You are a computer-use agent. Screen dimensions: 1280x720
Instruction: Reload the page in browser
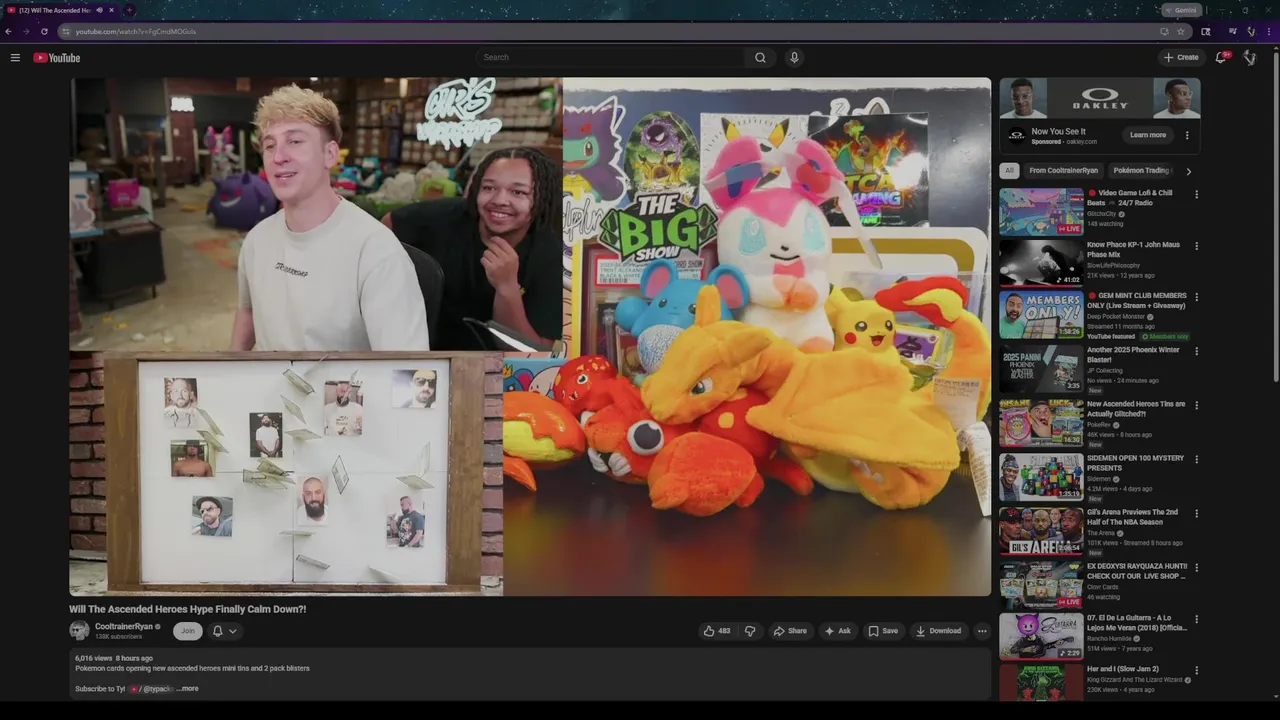[x=42, y=31]
